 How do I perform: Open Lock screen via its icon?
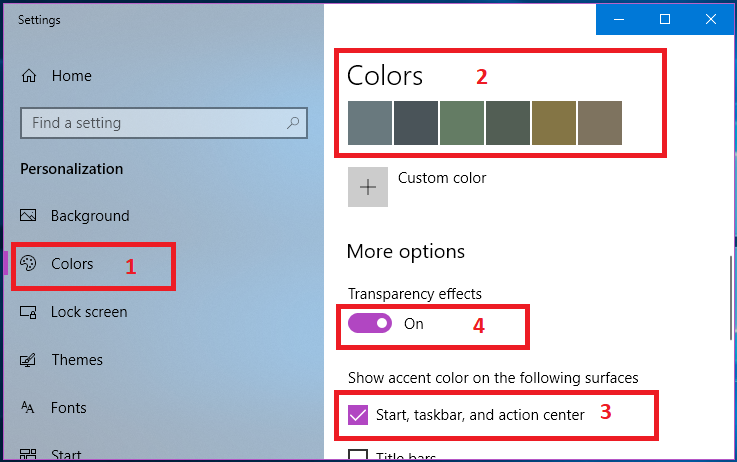click(x=29, y=312)
